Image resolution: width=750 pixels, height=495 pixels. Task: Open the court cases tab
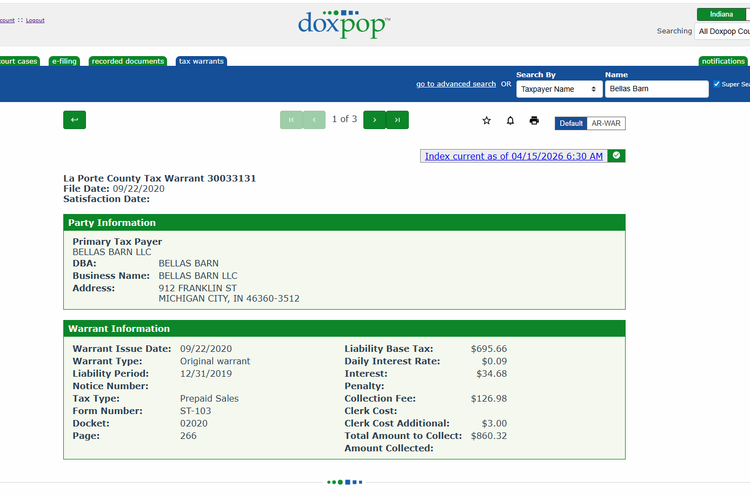coord(19,61)
